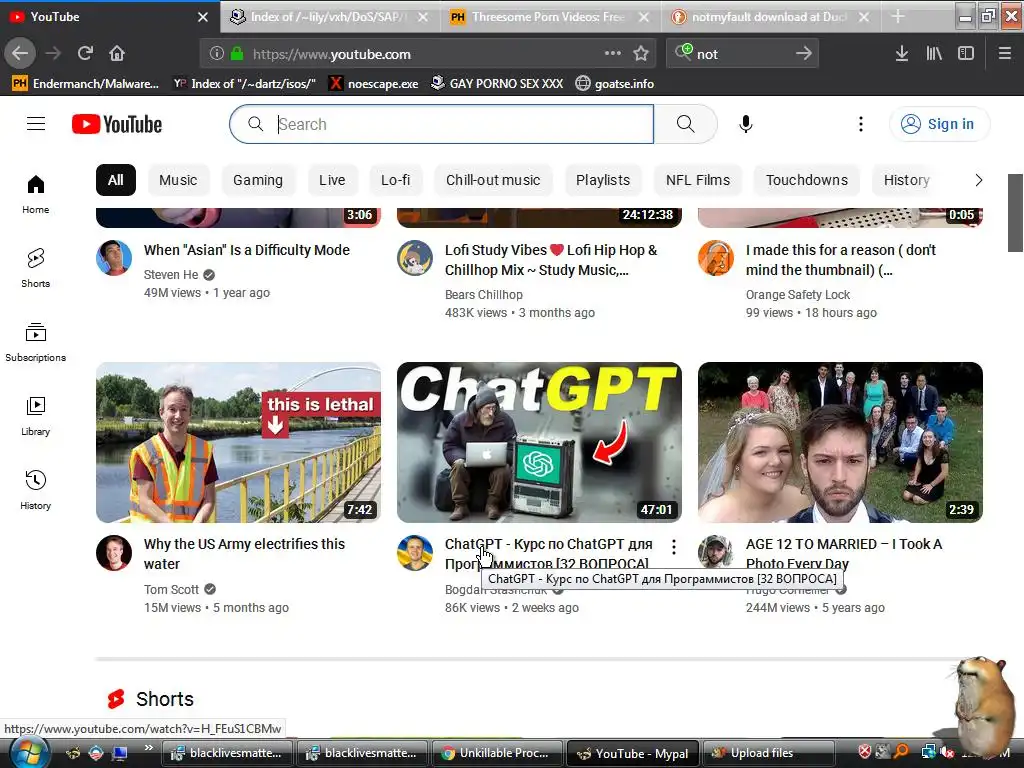Open Index of /~dartz/isos/ bookmark

245,84
